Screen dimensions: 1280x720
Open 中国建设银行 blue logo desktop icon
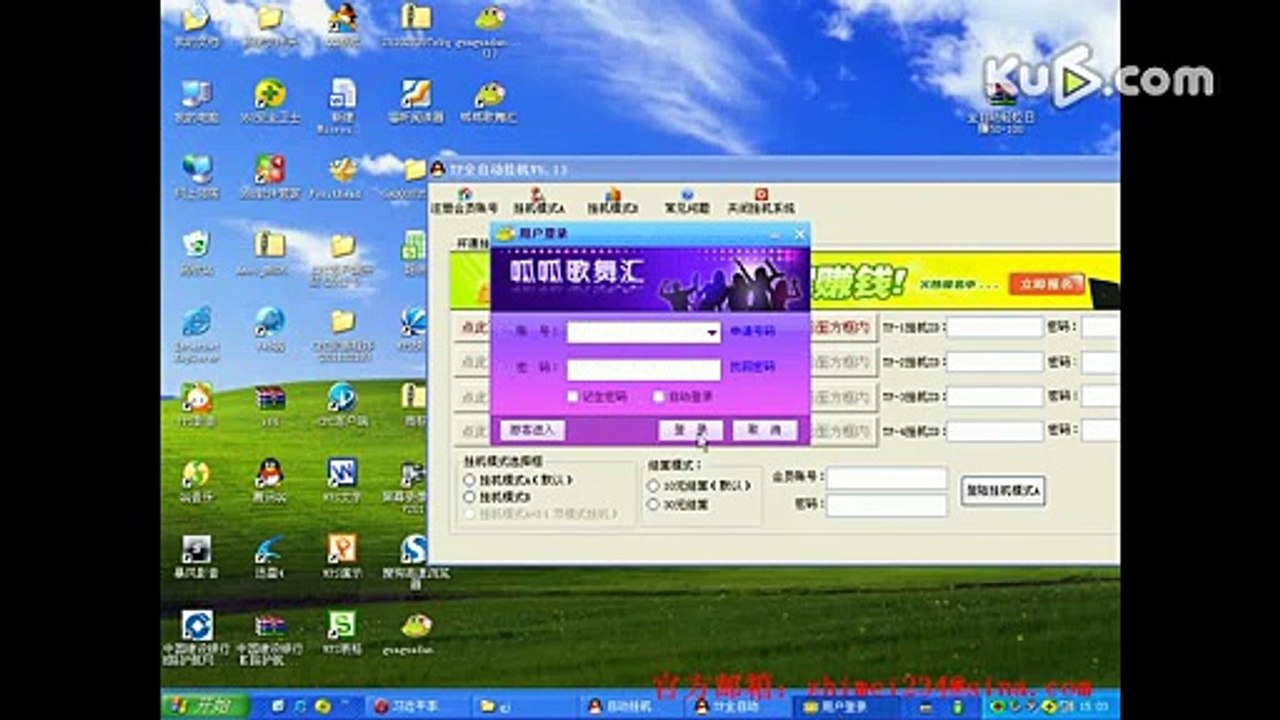196,637
